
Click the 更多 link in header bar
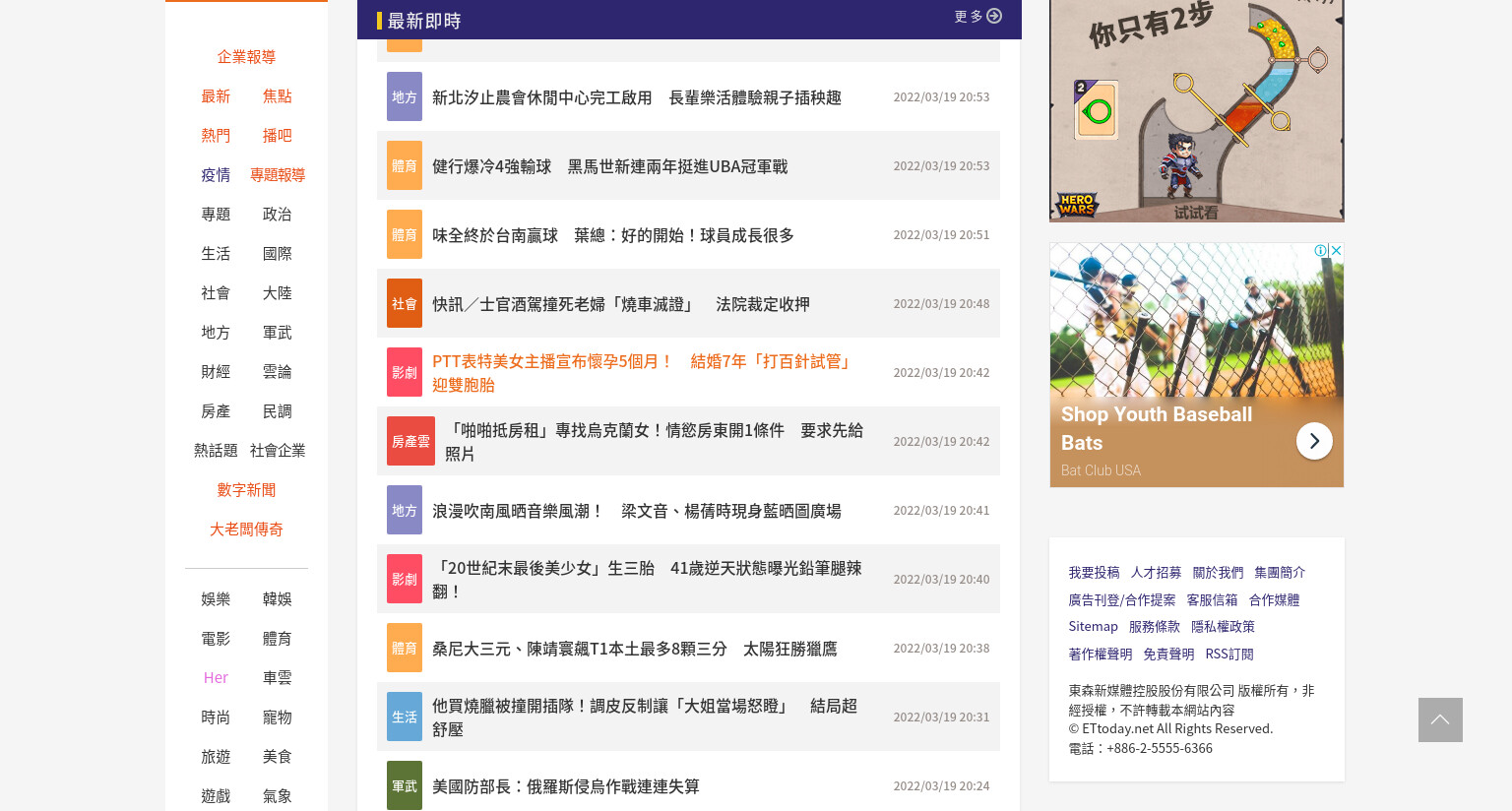(x=968, y=17)
